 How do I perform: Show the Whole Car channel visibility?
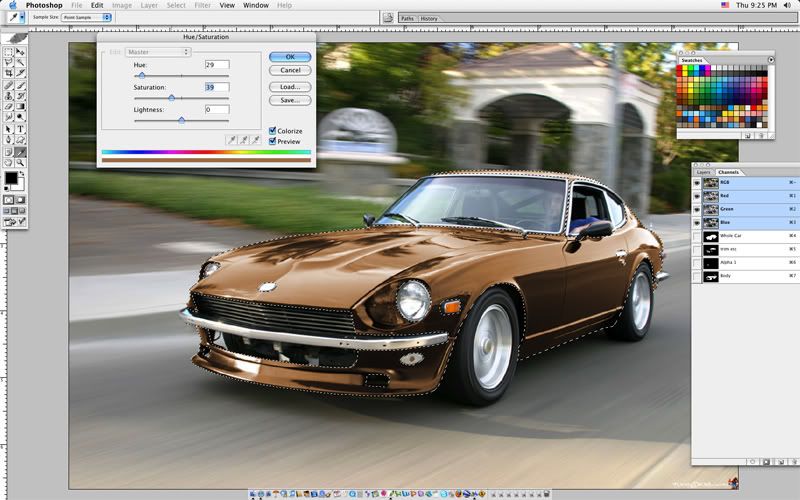[x=697, y=236]
